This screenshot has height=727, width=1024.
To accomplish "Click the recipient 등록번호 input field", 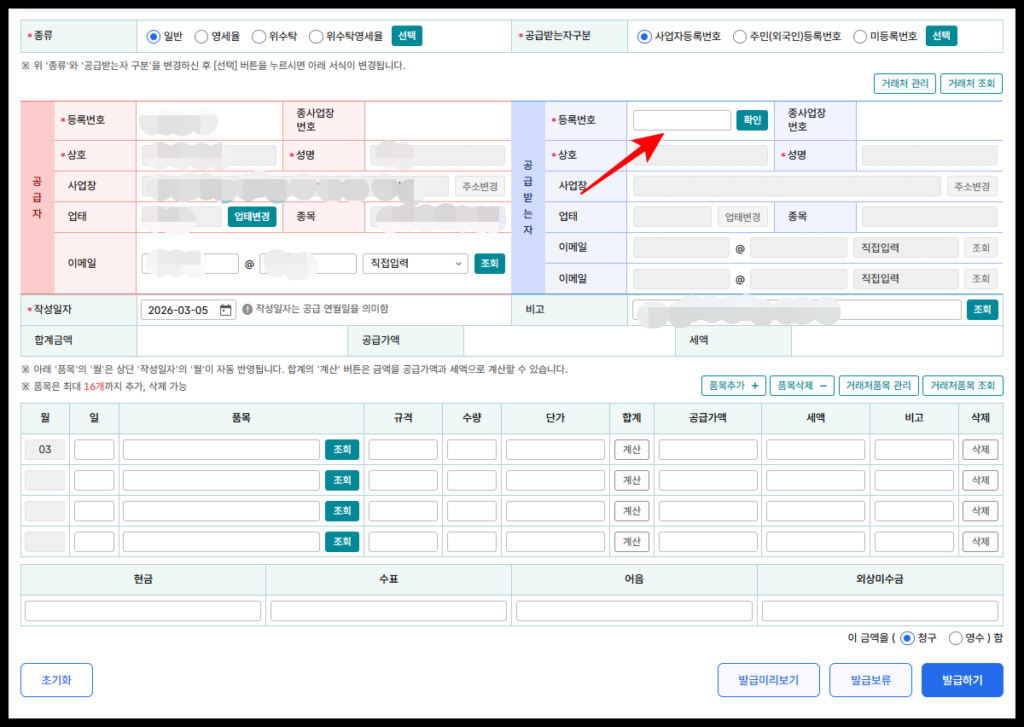I will pyautogui.click(x=681, y=120).
